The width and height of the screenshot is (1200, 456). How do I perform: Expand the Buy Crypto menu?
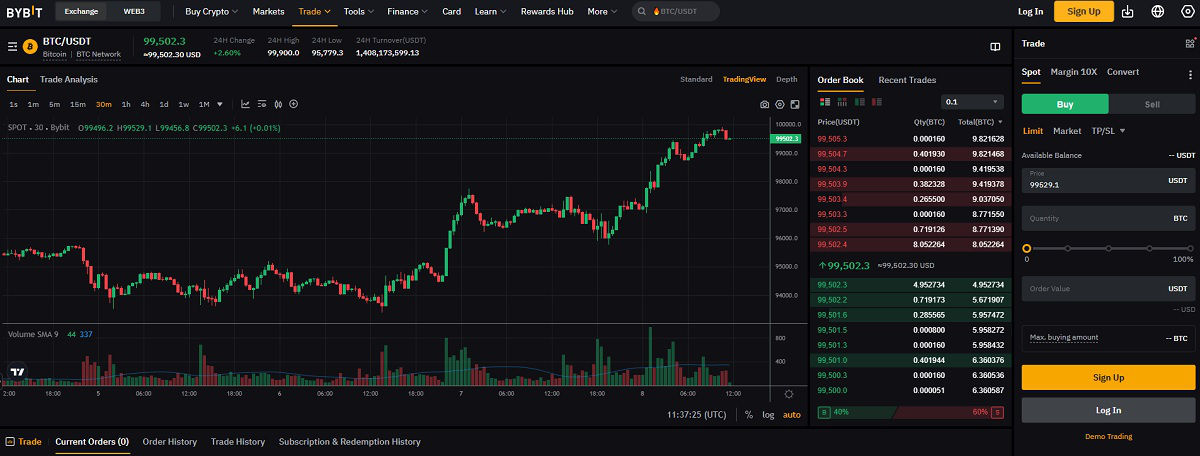coord(212,12)
